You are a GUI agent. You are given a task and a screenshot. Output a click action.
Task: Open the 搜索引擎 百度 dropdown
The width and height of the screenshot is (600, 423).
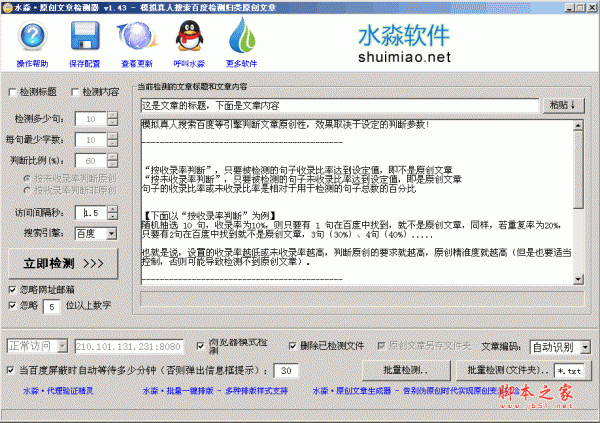(111, 234)
